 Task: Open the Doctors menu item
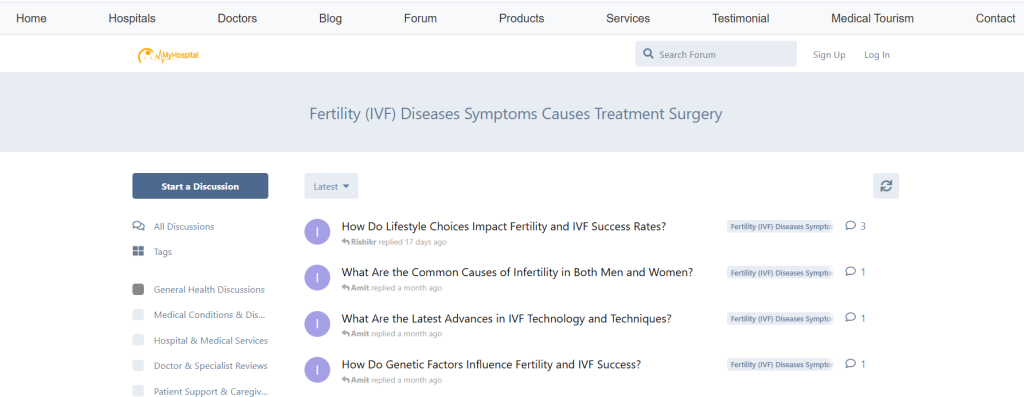point(237,18)
